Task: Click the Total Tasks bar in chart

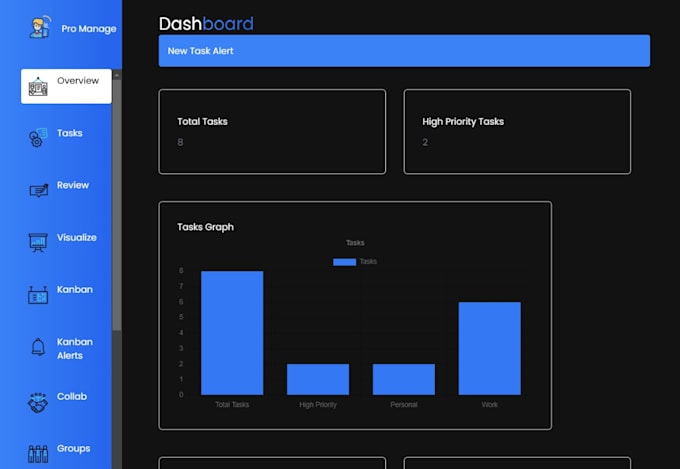Action: [x=232, y=333]
